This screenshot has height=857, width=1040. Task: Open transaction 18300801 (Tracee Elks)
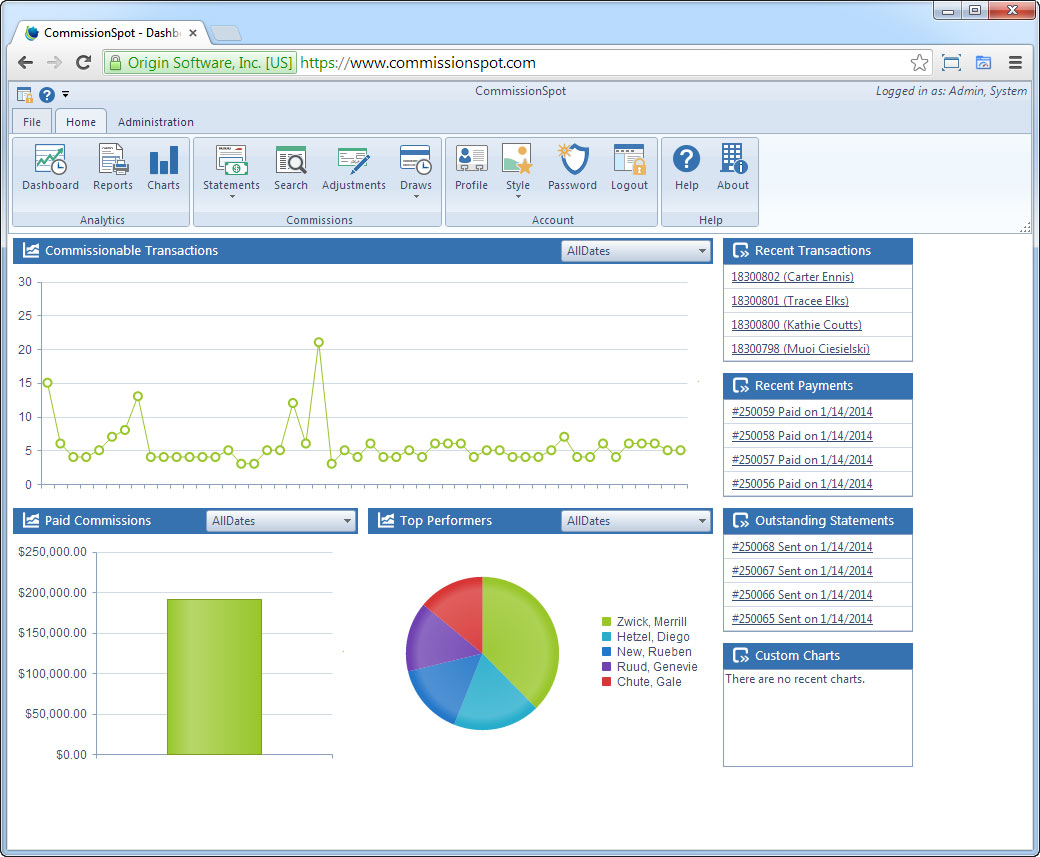[790, 300]
